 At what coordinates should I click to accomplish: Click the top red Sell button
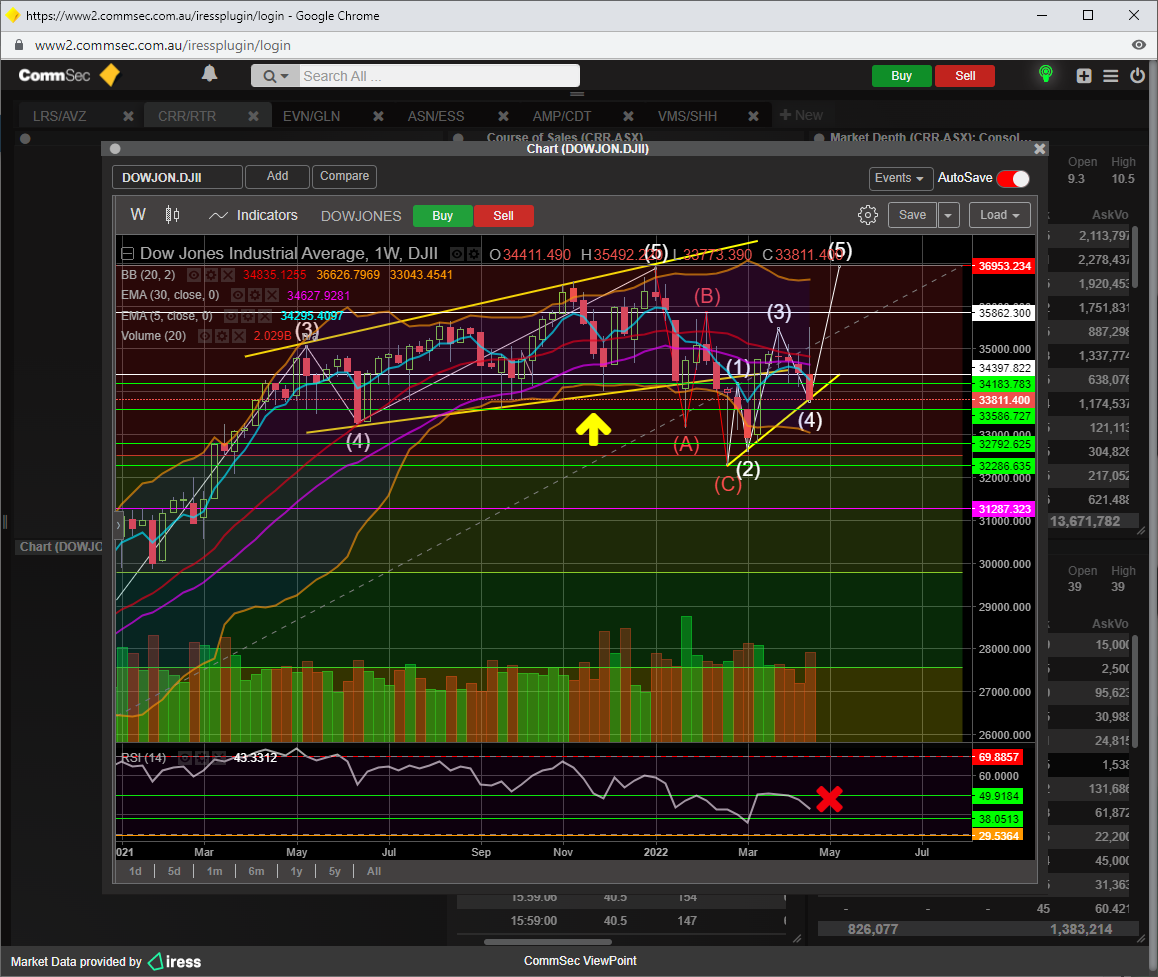point(965,76)
